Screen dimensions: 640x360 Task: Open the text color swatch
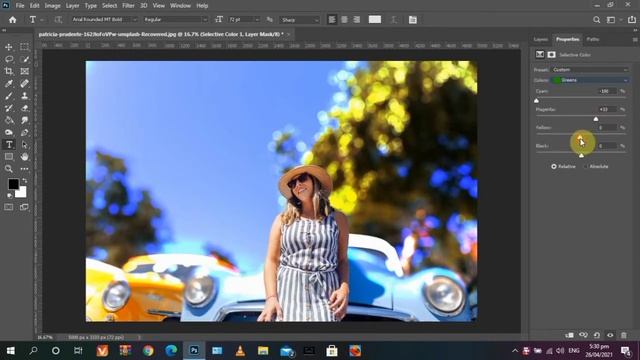(375, 20)
